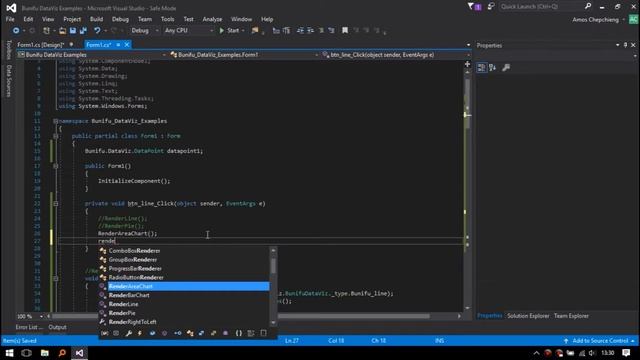Viewport: 640px width, 360px height.
Task: Open the Build menu
Action: (x=96, y=19)
